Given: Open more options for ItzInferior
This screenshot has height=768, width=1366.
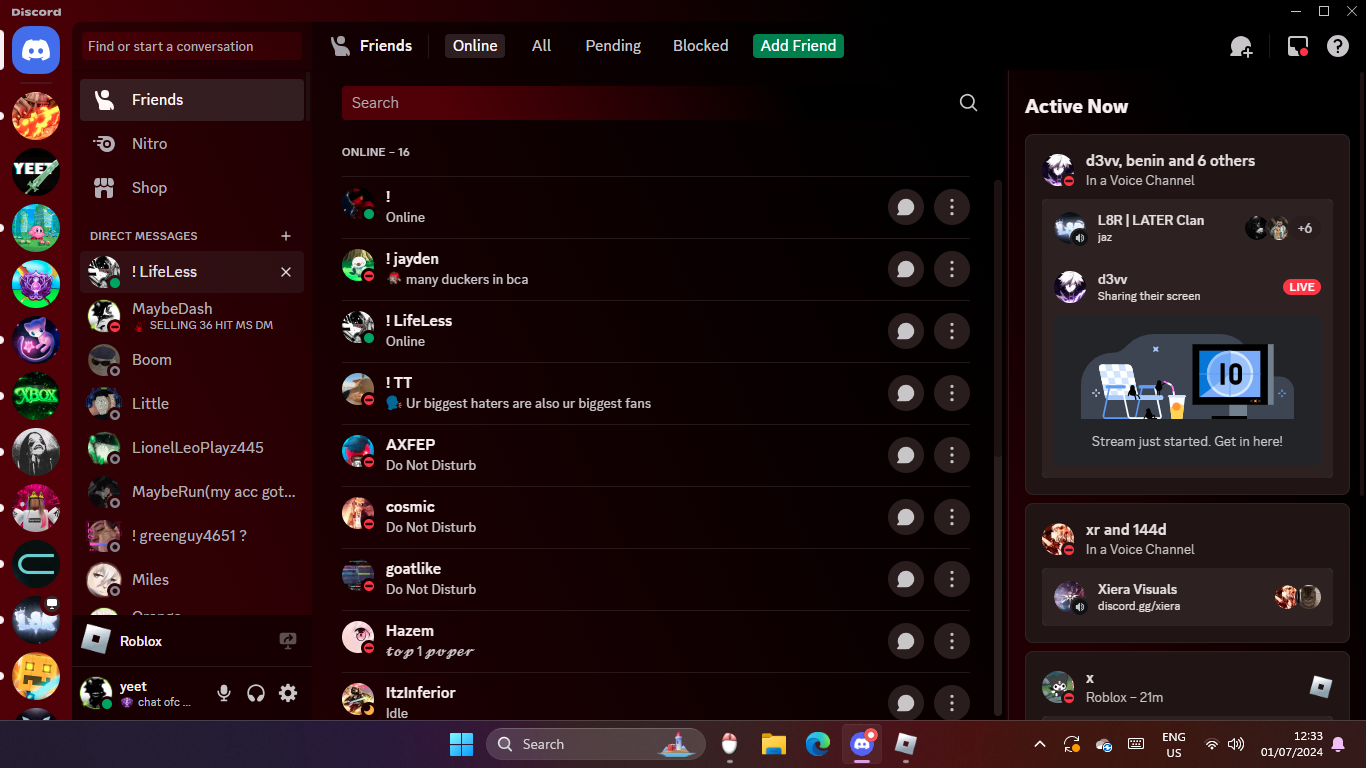Looking at the screenshot, I should (x=952, y=703).
